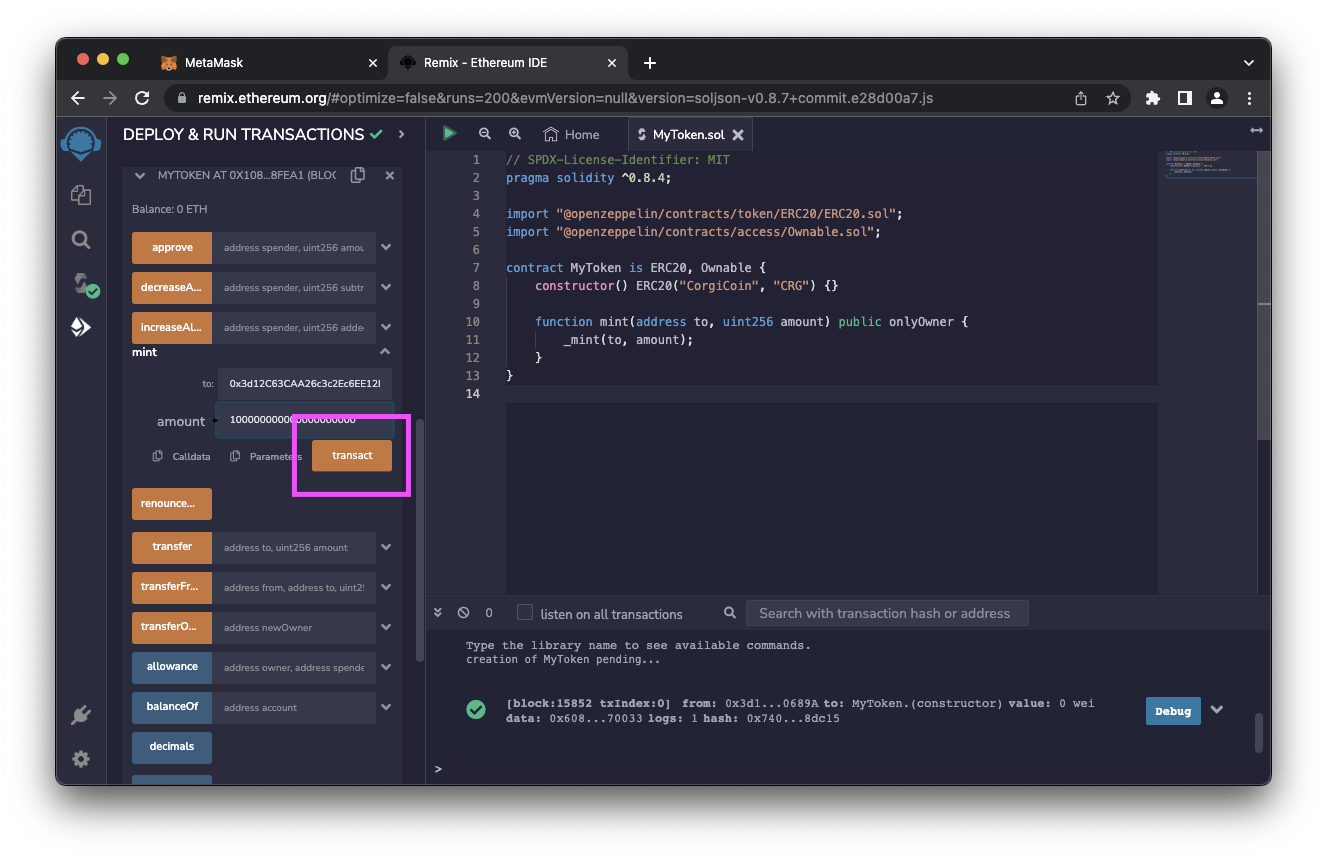
Task: Click the allowance function button
Action: (172, 667)
